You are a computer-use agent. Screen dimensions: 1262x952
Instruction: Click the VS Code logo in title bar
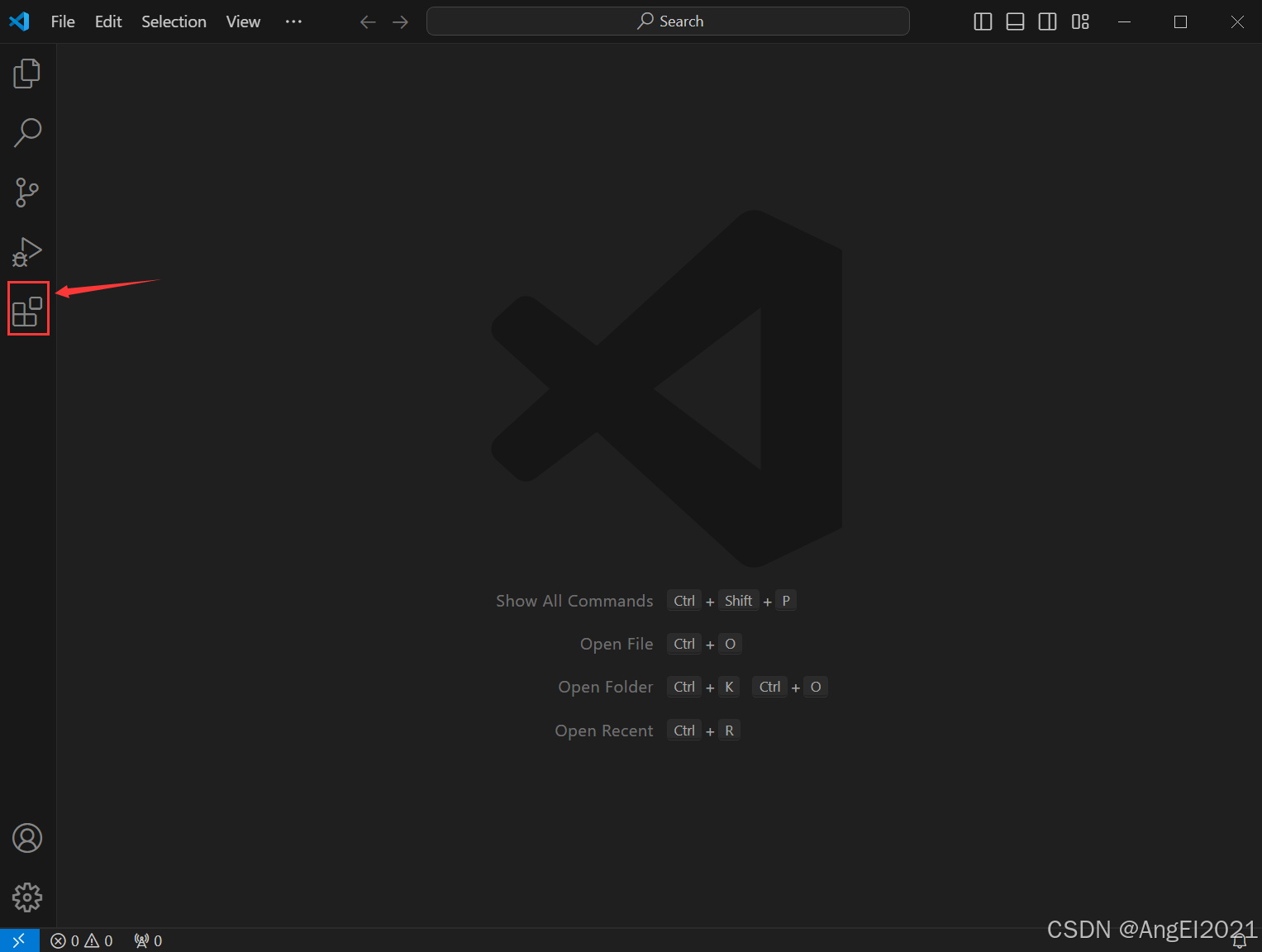pos(19,21)
